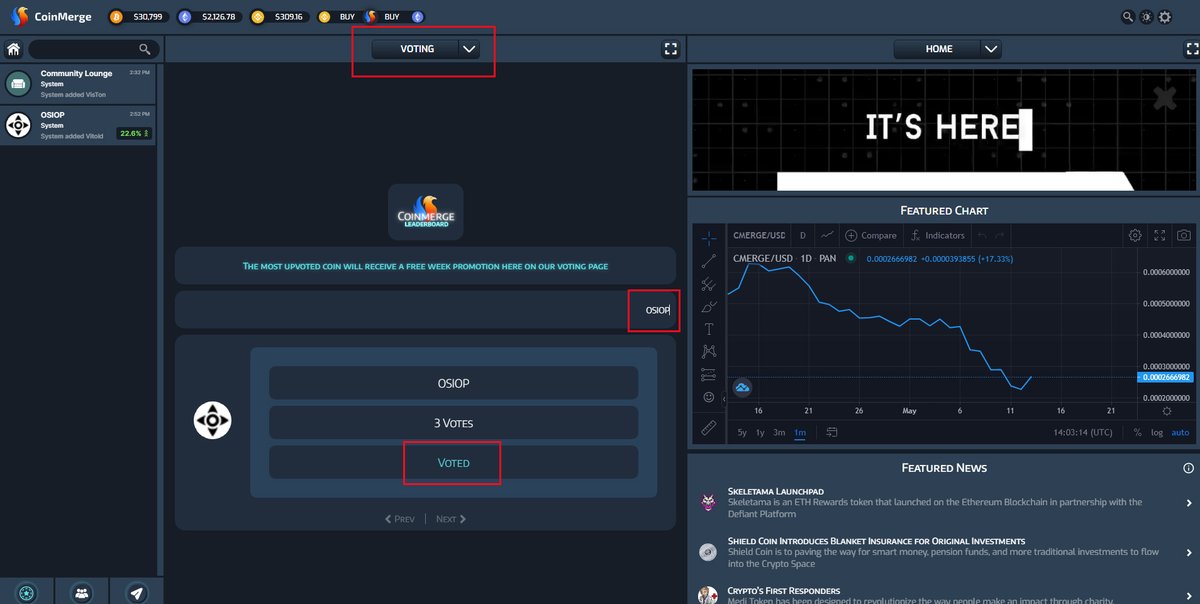Take chart snapshot with camera icon

point(1184,235)
